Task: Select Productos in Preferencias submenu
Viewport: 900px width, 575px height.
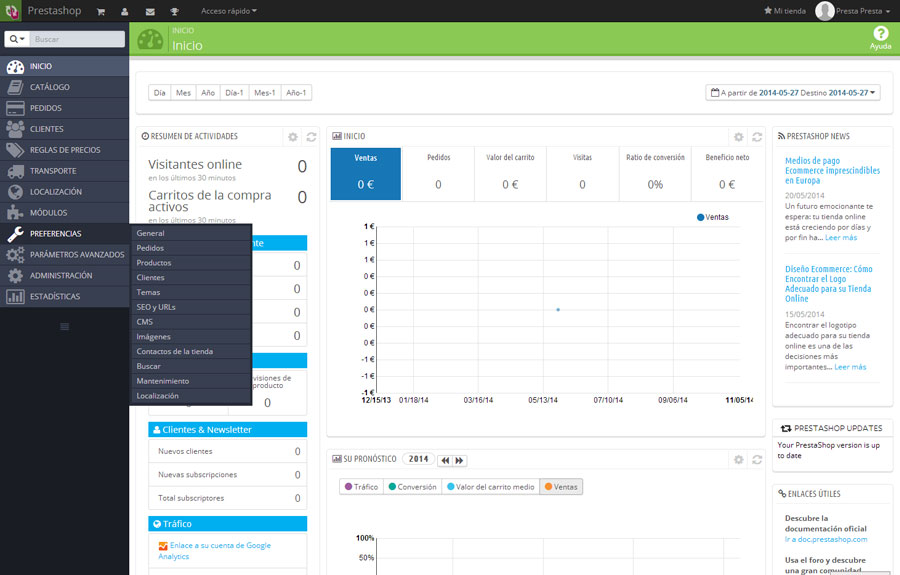Action: coord(191,263)
